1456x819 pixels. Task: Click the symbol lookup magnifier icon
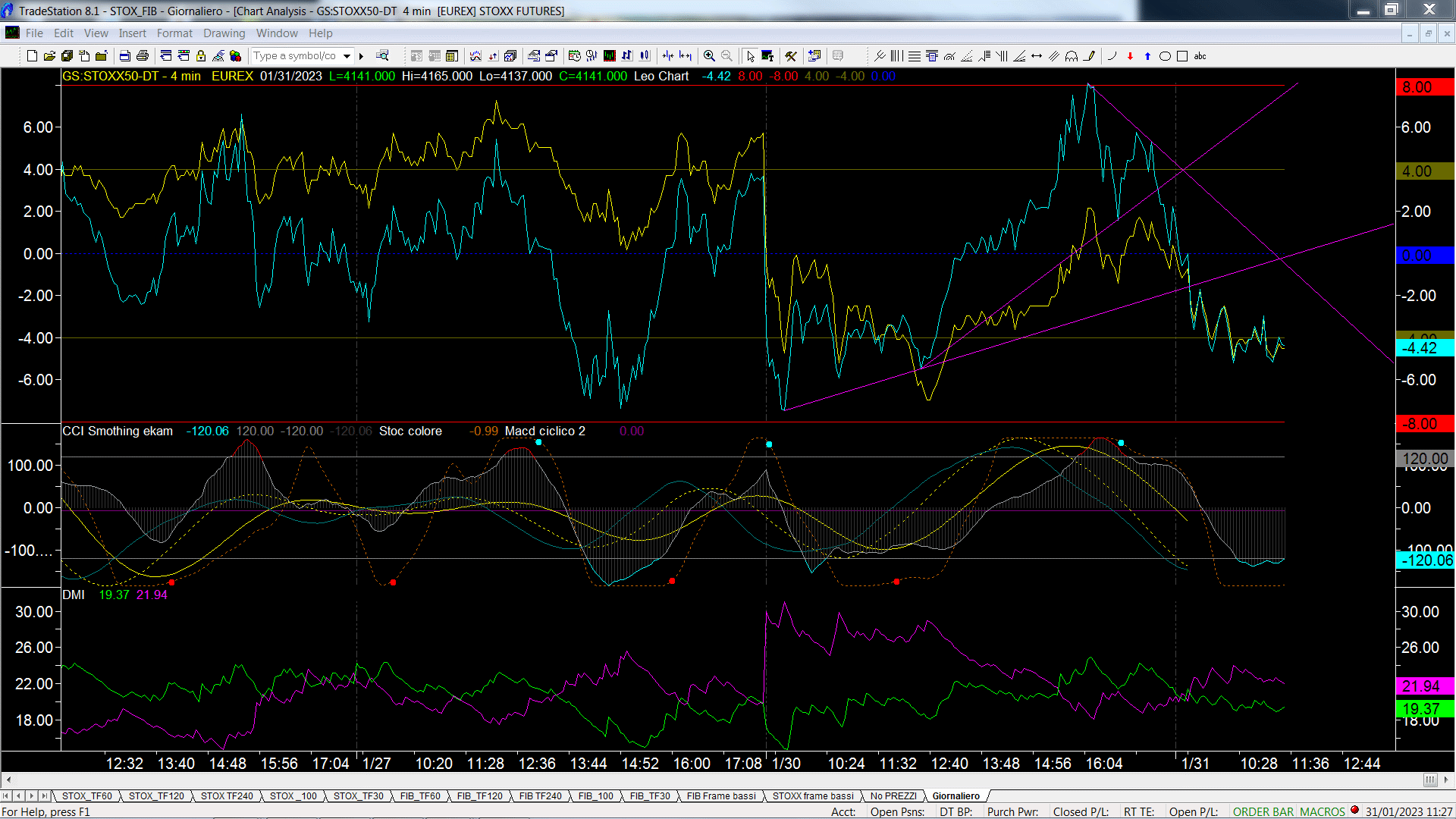pyautogui.click(x=382, y=56)
